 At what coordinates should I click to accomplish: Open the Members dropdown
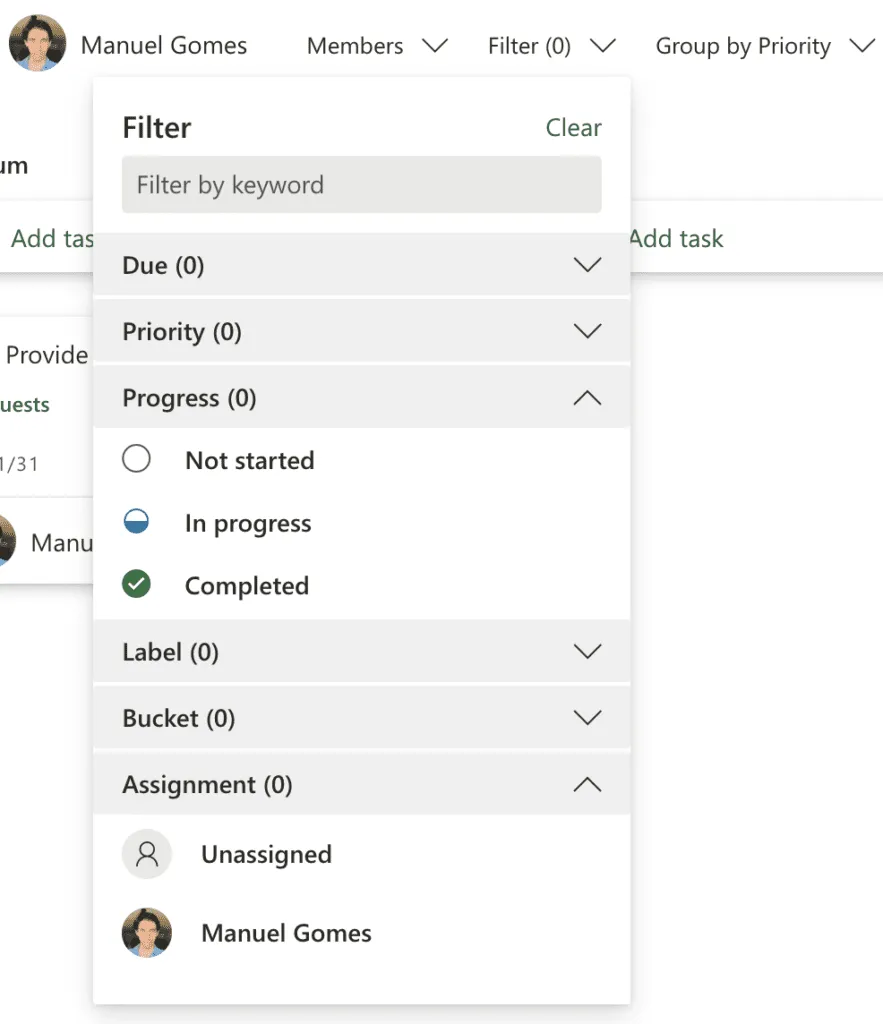376,46
